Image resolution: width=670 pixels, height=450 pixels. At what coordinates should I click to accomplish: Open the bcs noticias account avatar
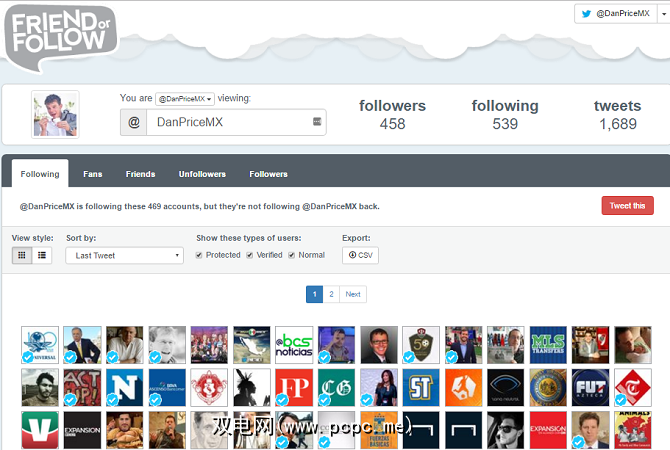pyautogui.click(x=294, y=345)
